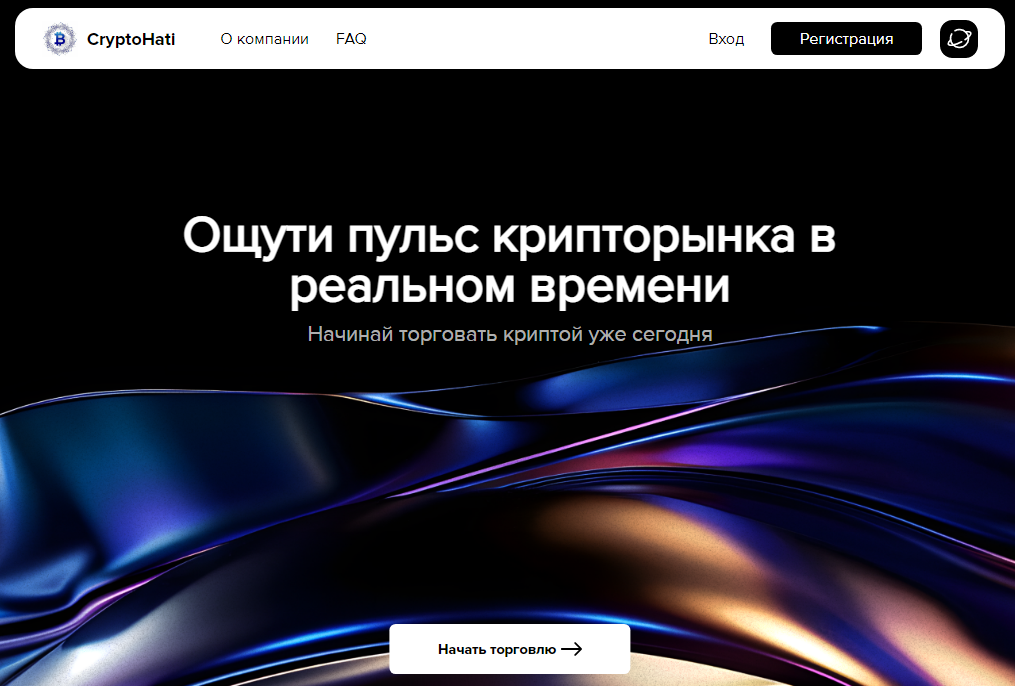Go to the FAQ page
Image resolution: width=1015 pixels, height=686 pixels.
coord(351,39)
